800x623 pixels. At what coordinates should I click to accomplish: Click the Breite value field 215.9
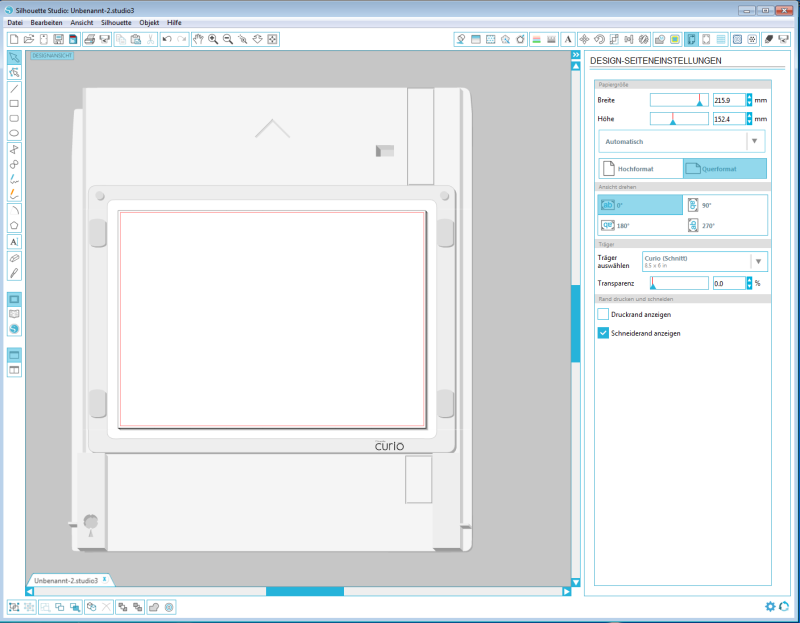pyautogui.click(x=729, y=100)
